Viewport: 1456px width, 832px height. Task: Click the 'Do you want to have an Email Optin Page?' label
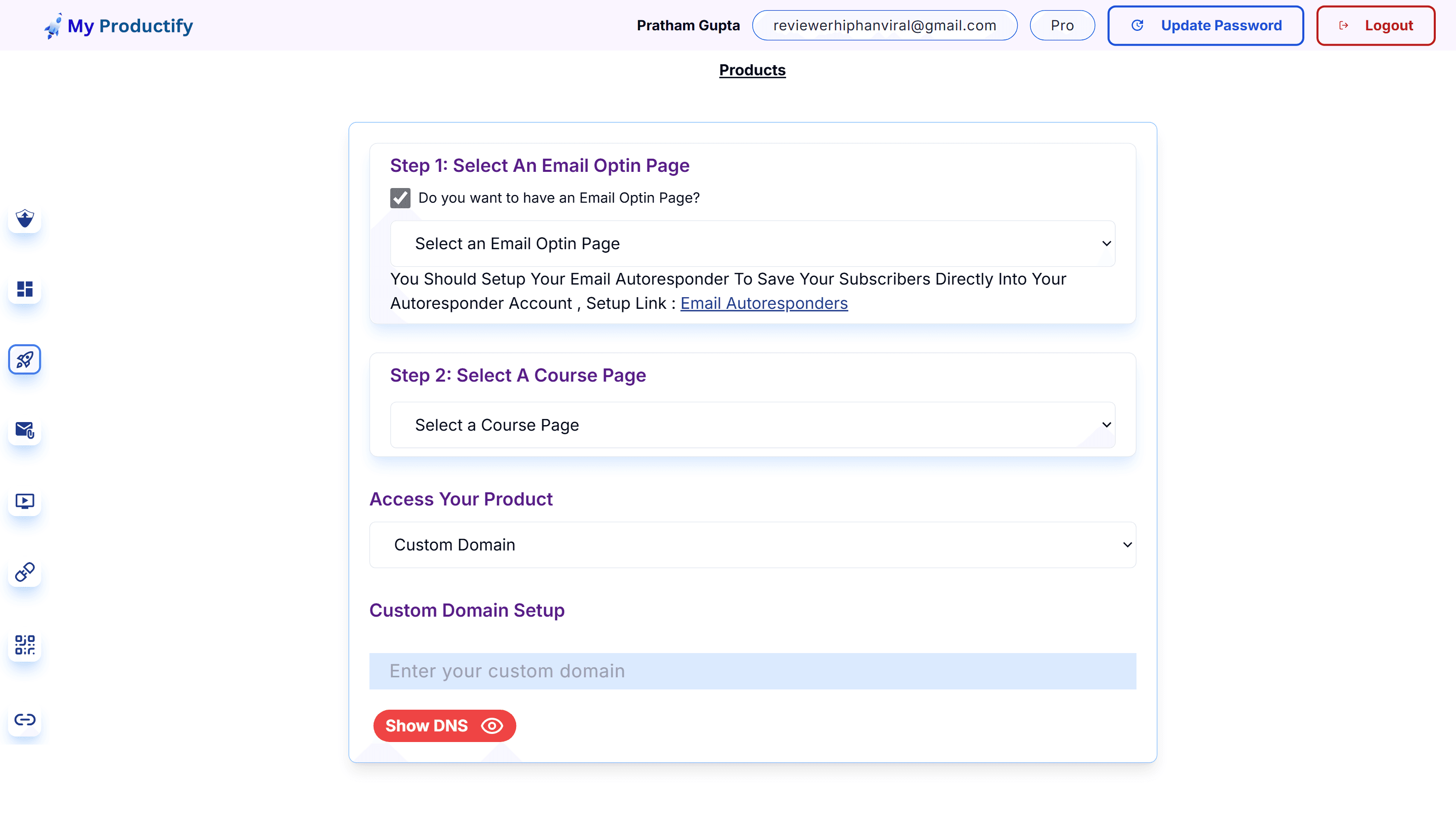pos(559,198)
